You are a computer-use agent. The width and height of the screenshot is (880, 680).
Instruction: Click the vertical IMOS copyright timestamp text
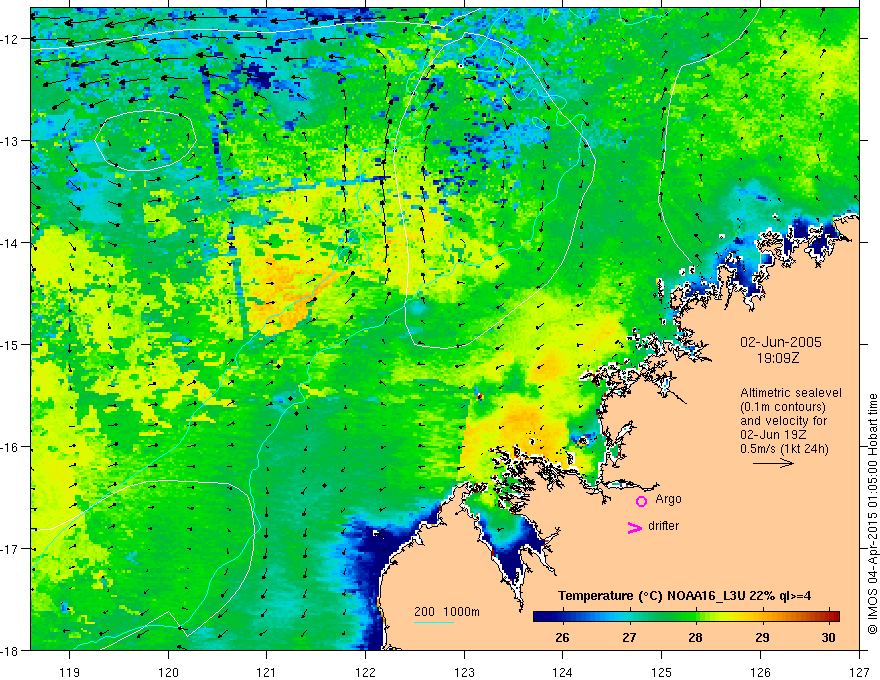(872, 514)
